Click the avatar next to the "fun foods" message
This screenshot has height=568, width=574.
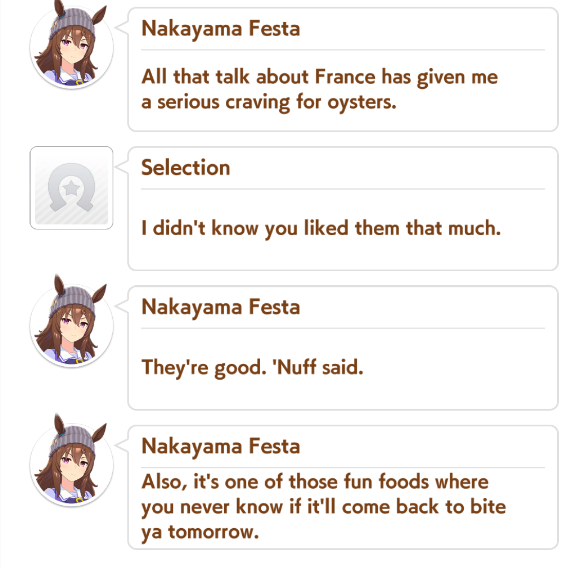click(71, 461)
